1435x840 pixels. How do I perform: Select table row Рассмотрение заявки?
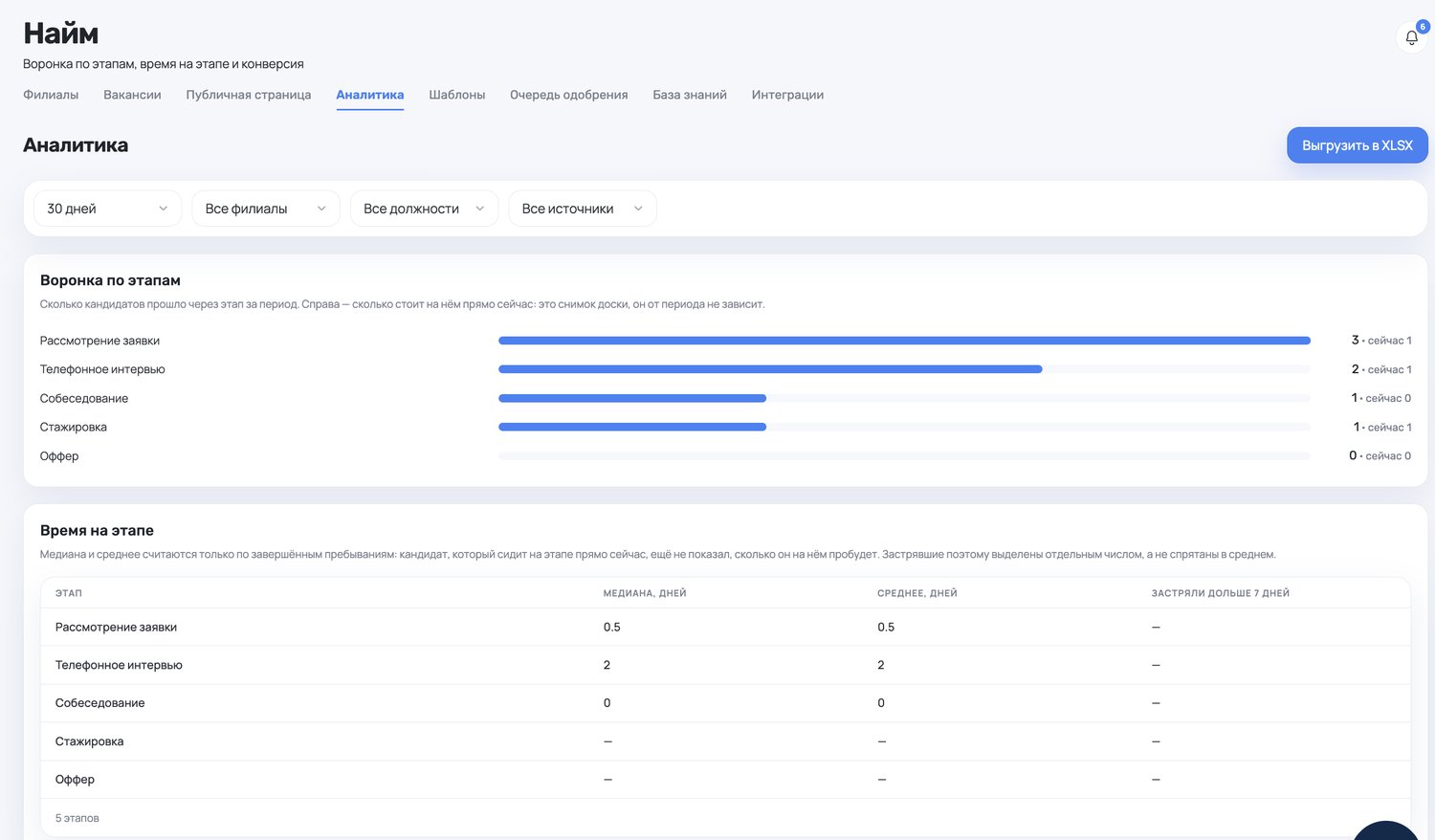(x=725, y=628)
